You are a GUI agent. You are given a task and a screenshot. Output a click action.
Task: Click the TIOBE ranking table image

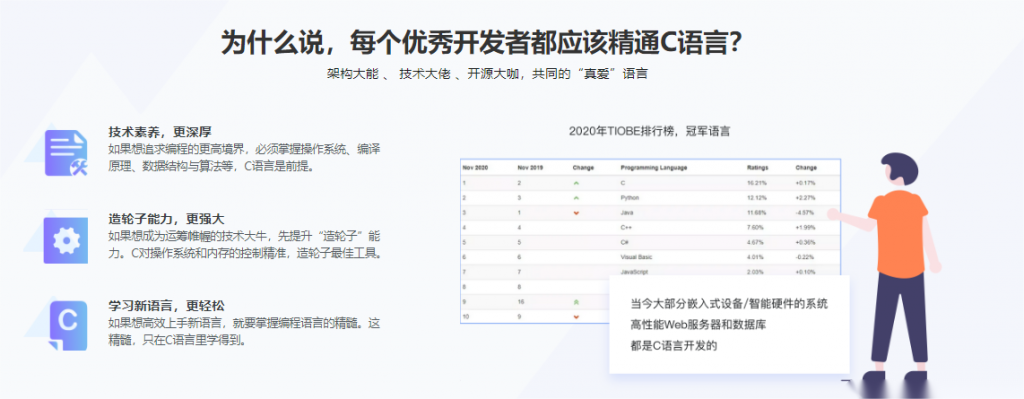click(x=650, y=241)
